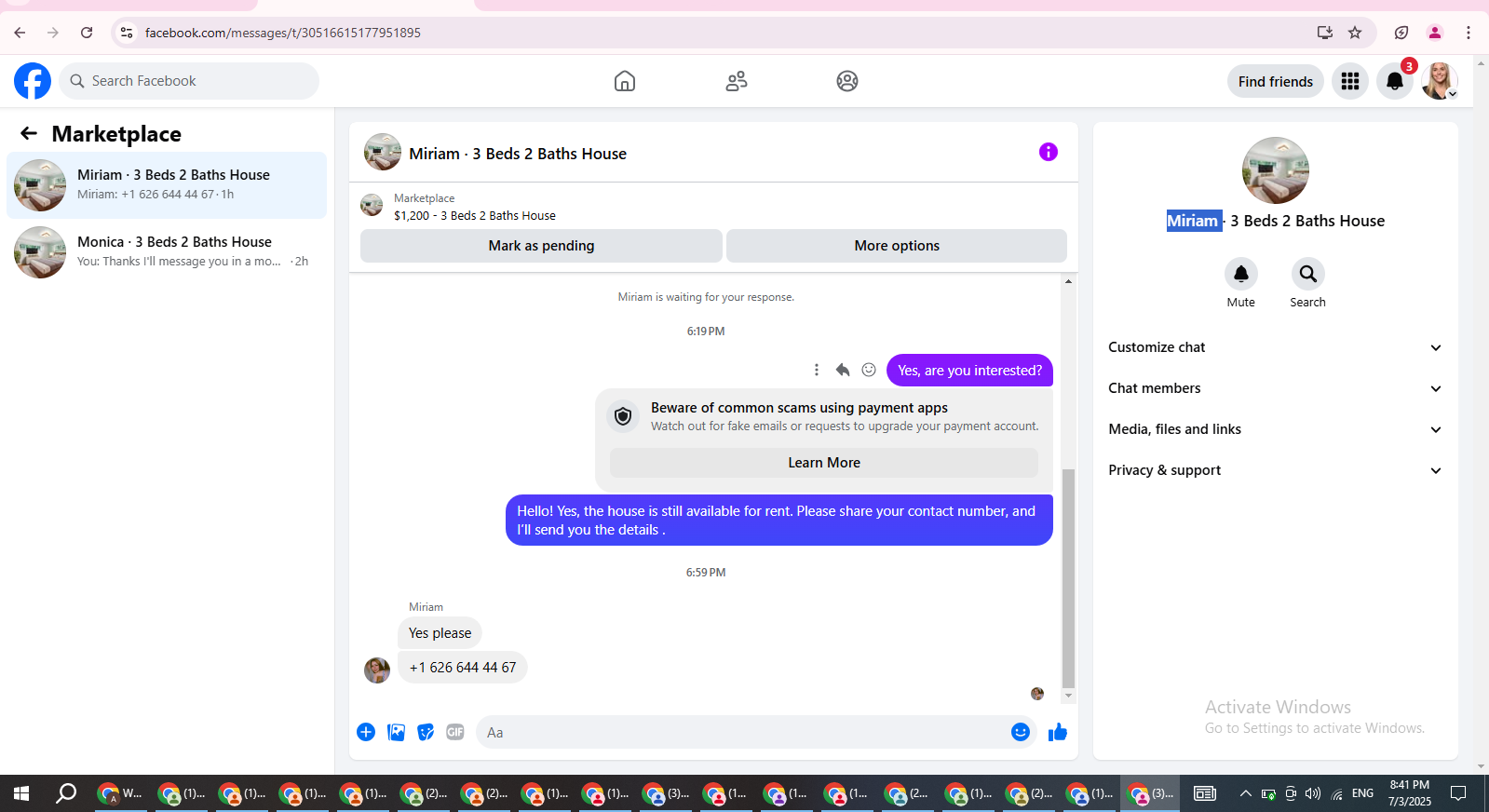Open account profile picture menu

1440,81
